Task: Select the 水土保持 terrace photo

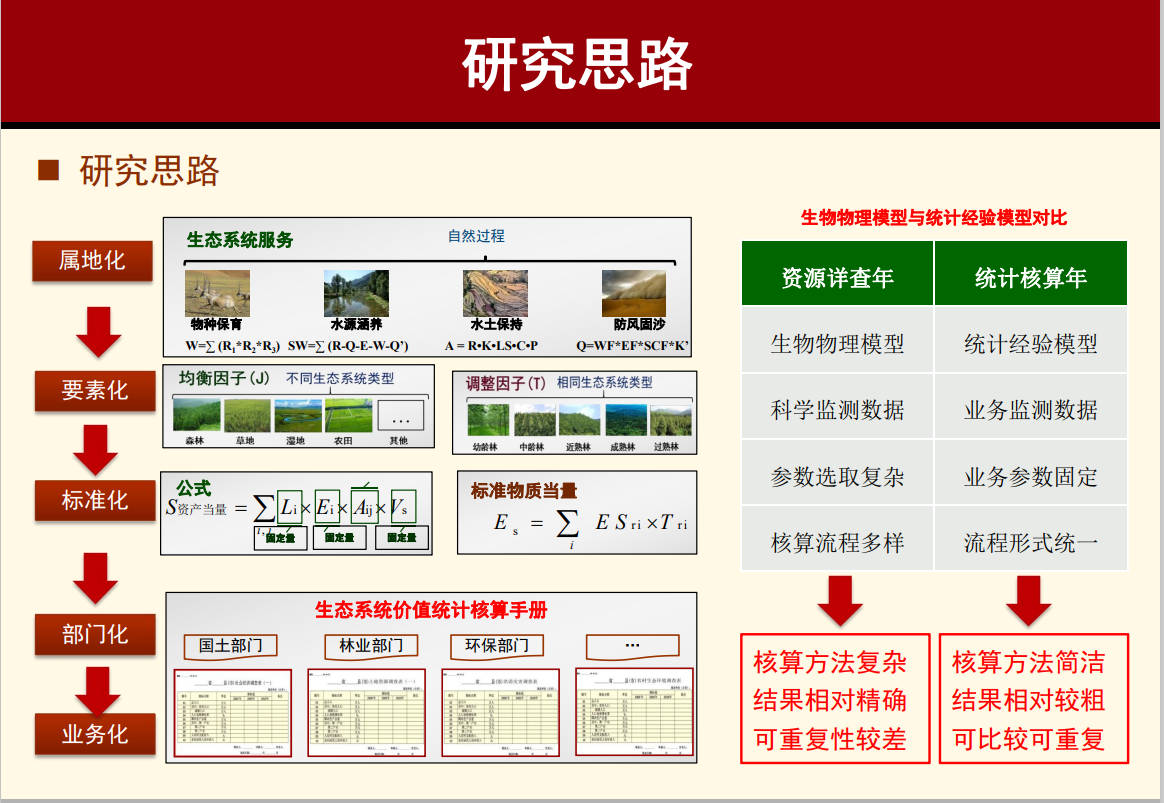Action: tap(496, 293)
